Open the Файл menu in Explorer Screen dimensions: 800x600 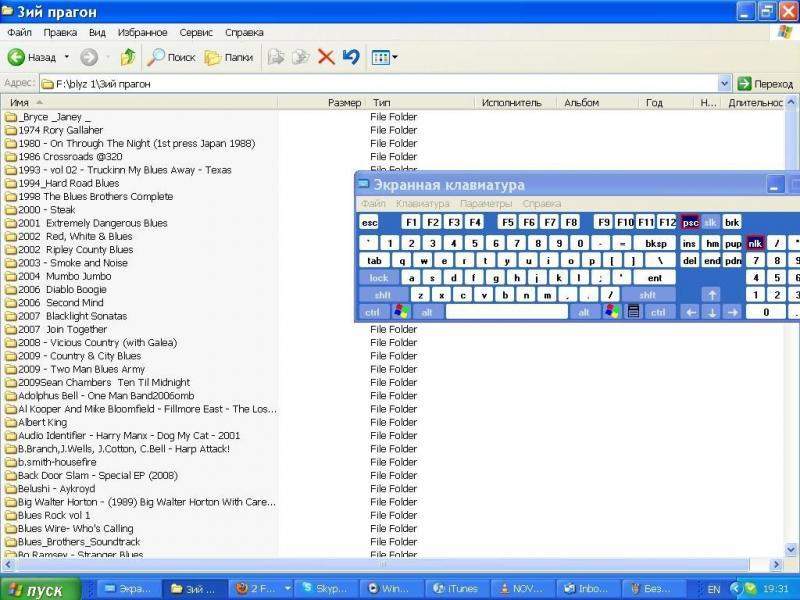(19, 33)
